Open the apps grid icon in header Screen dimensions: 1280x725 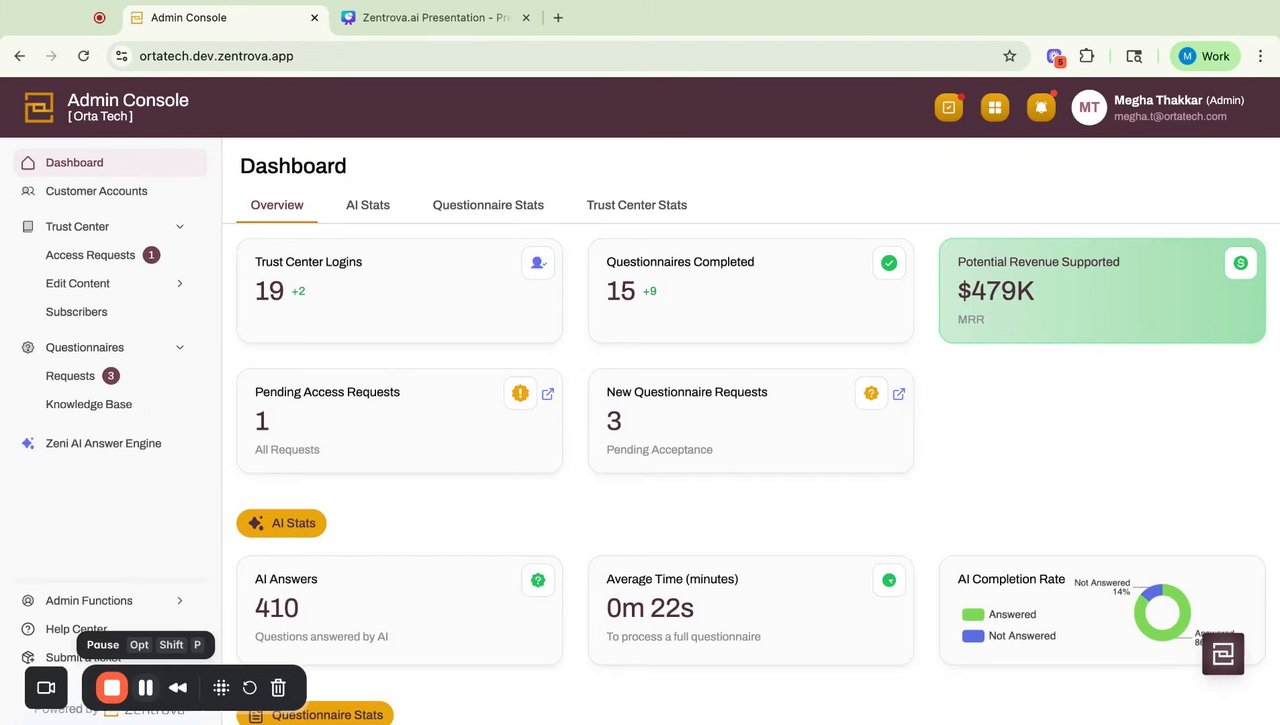tap(995, 107)
